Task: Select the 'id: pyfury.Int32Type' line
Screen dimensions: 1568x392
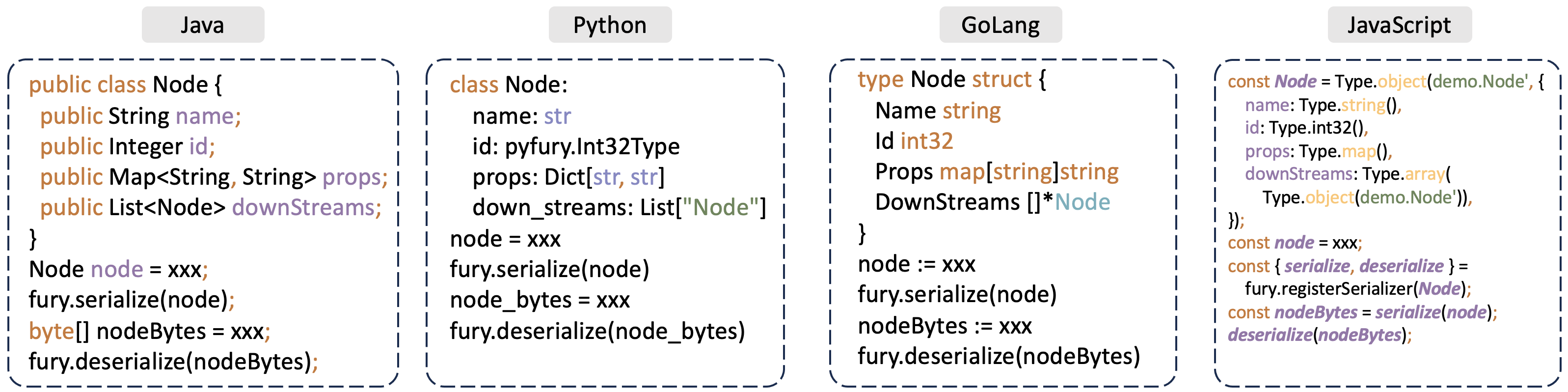Action: pyautogui.click(x=576, y=146)
